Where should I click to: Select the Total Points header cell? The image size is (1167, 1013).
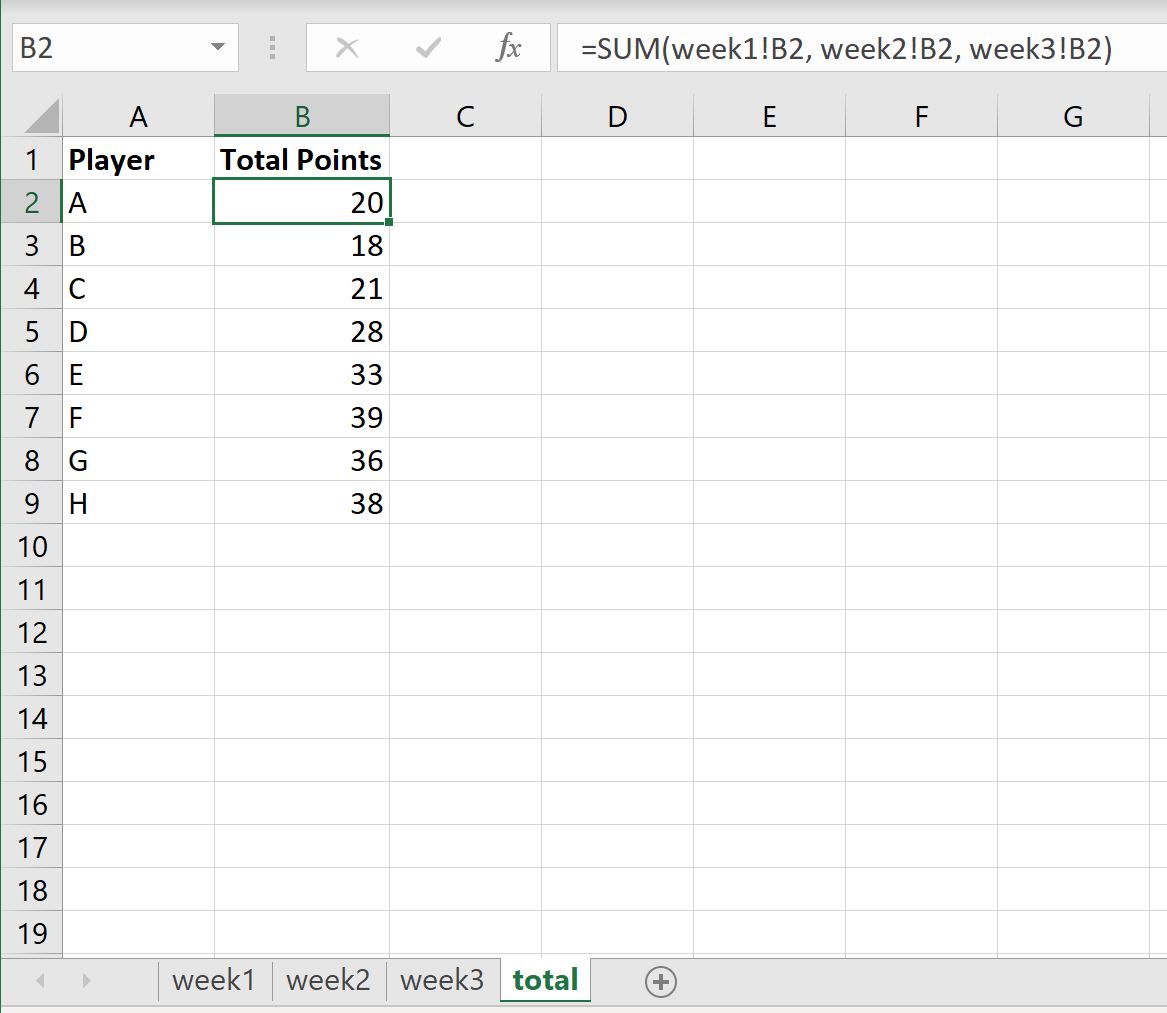[301, 159]
